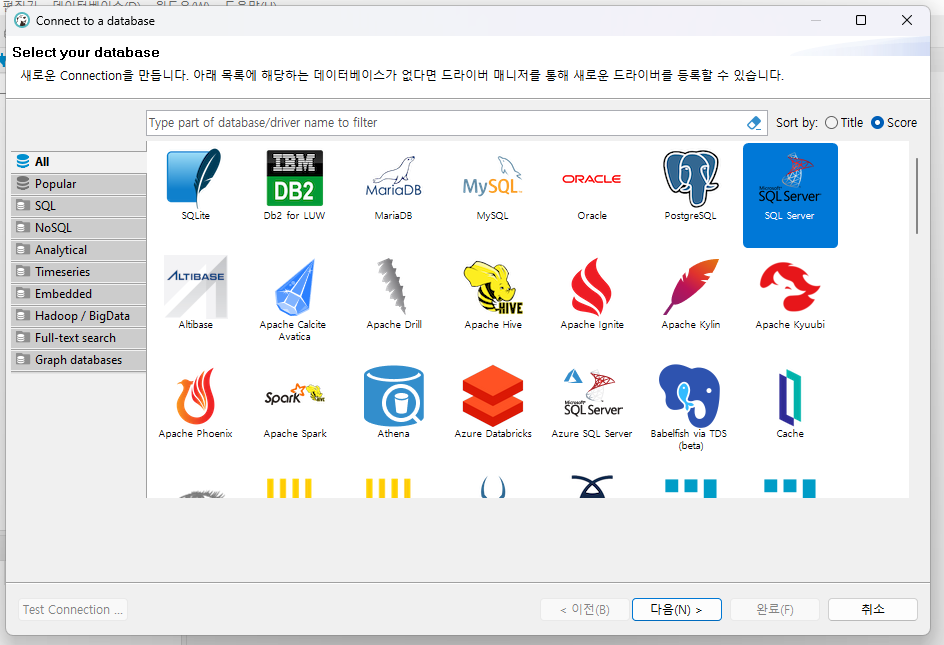
Task: Open the Timeseries category
Action: coord(79,272)
